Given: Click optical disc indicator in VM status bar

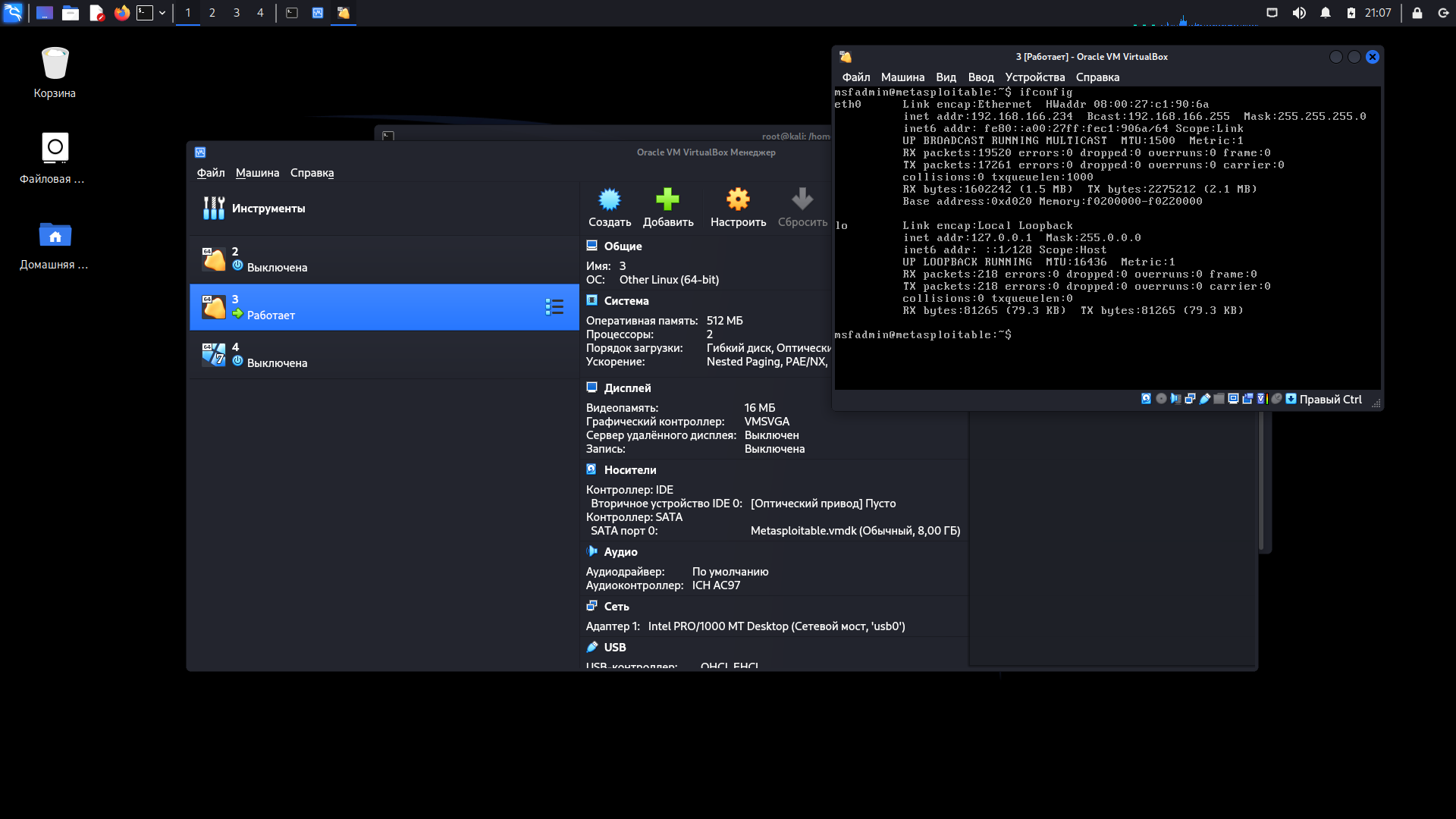Looking at the screenshot, I should tap(1161, 399).
